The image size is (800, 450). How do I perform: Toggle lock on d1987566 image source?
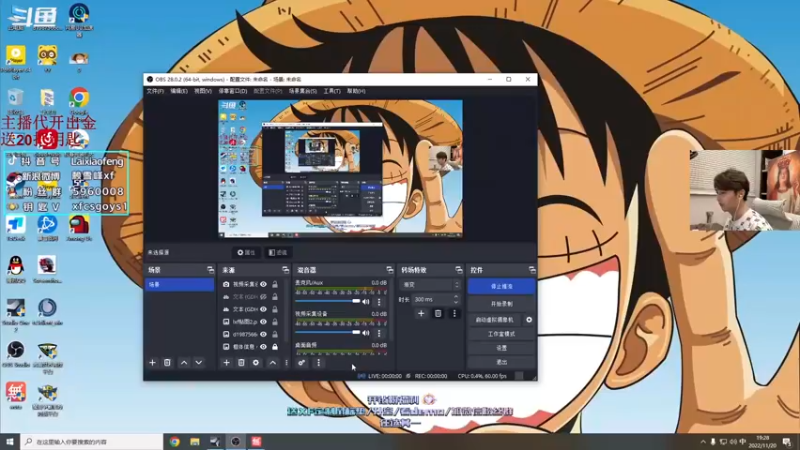click(x=275, y=334)
